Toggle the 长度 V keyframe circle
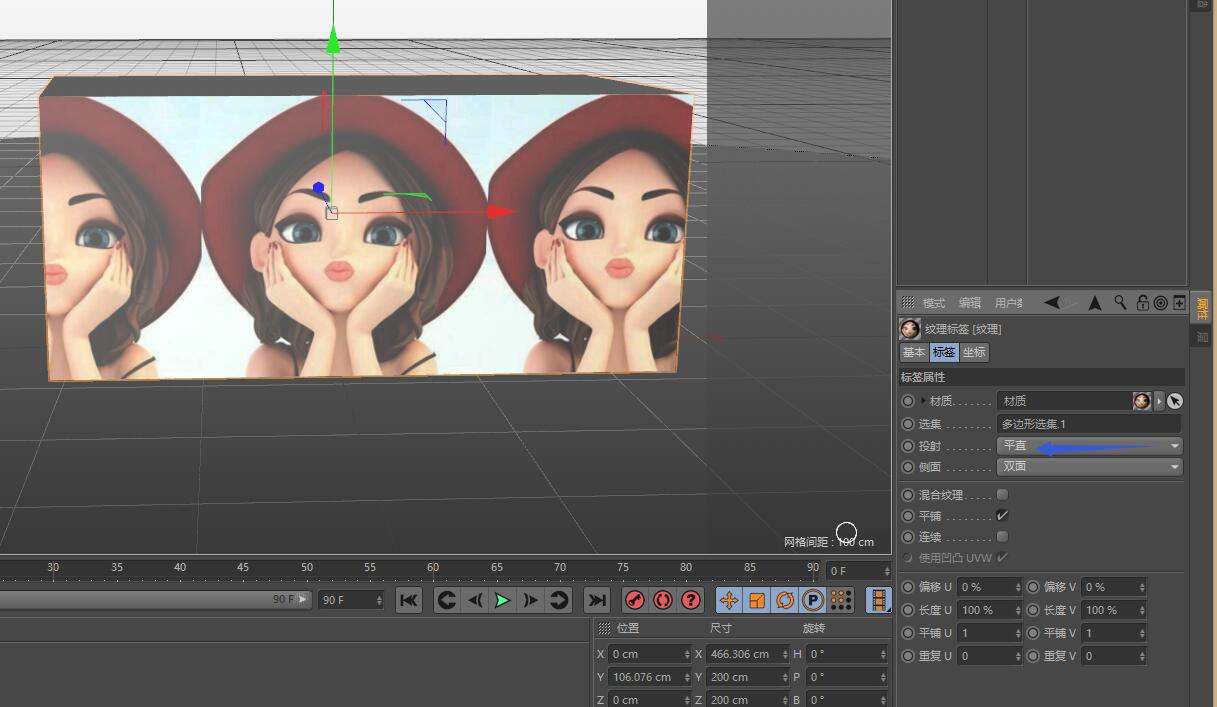 click(1033, 610)
